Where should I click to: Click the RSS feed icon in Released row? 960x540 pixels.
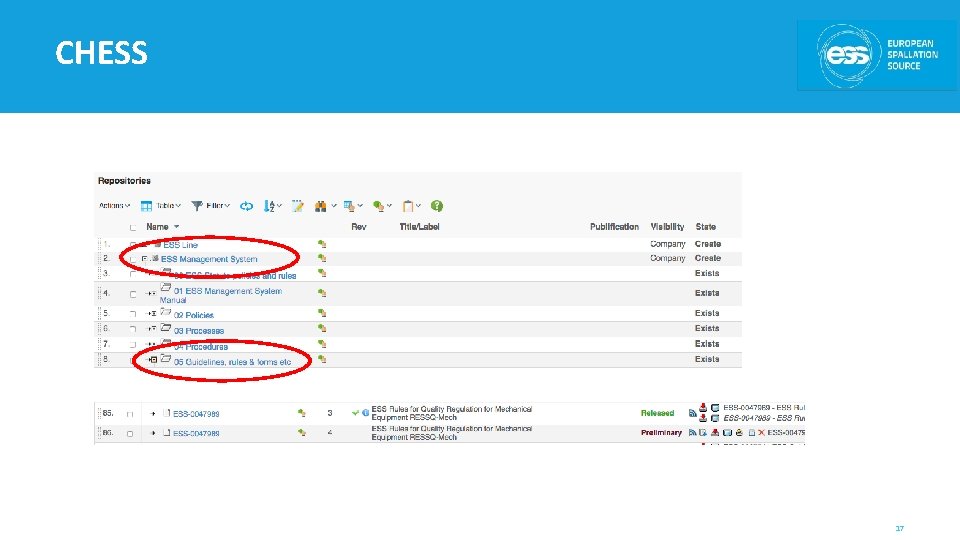[692, 413]
